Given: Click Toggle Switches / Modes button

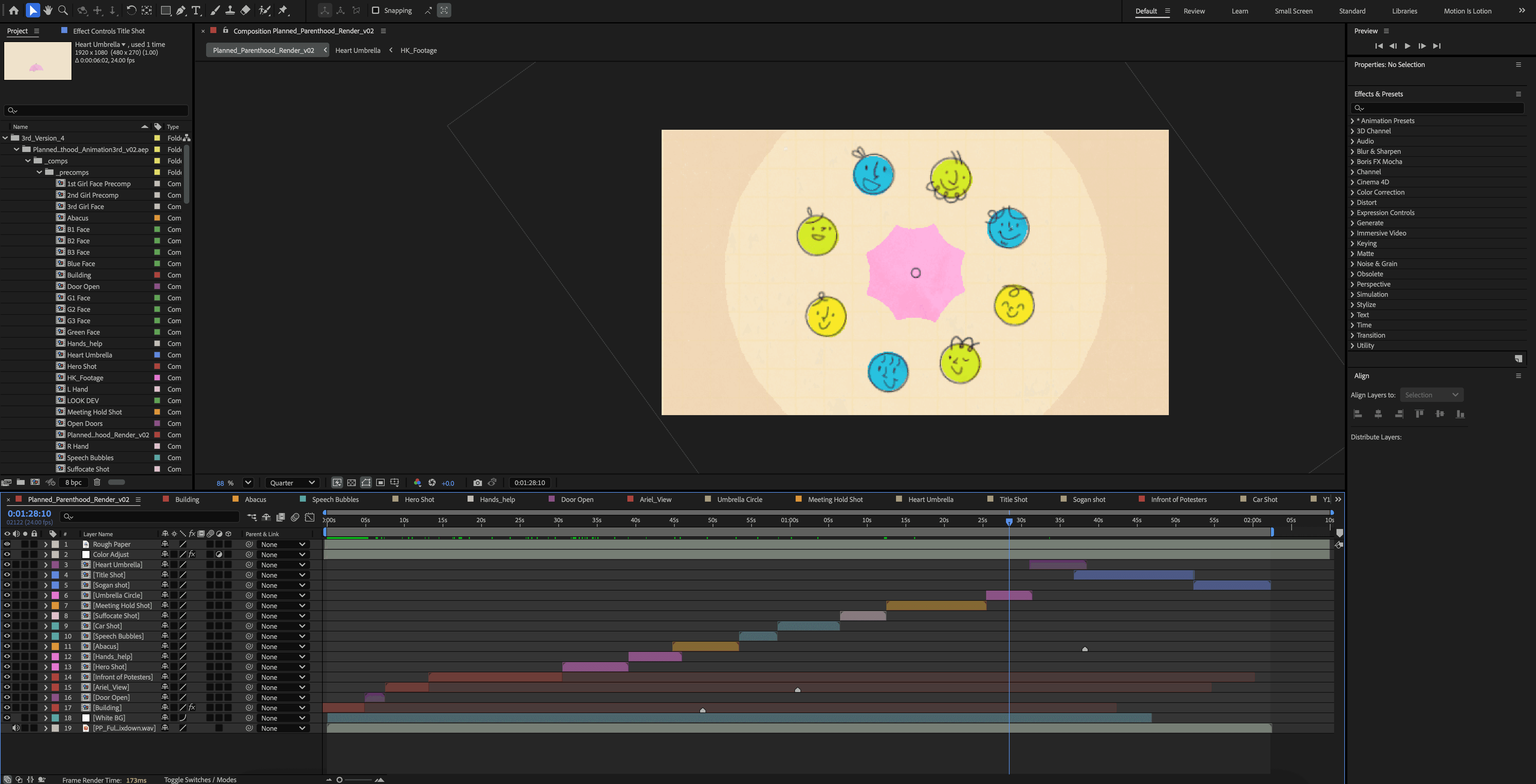Looking at the screenshot, I should [x=200, y=779].
